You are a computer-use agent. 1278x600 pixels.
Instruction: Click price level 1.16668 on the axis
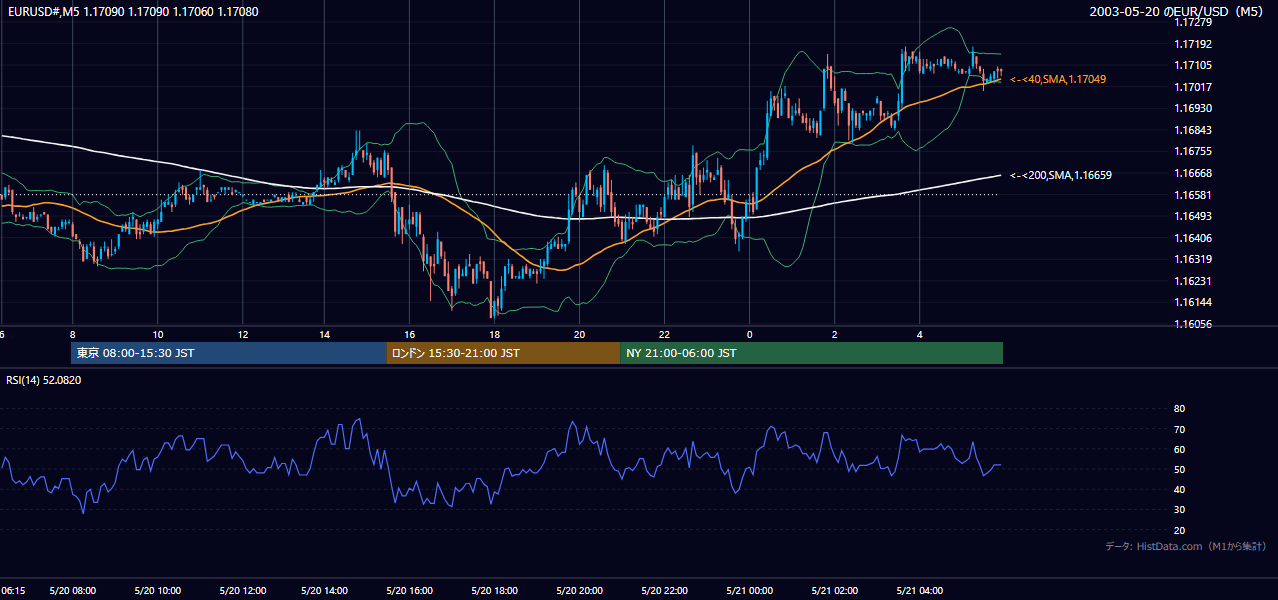1195,173
